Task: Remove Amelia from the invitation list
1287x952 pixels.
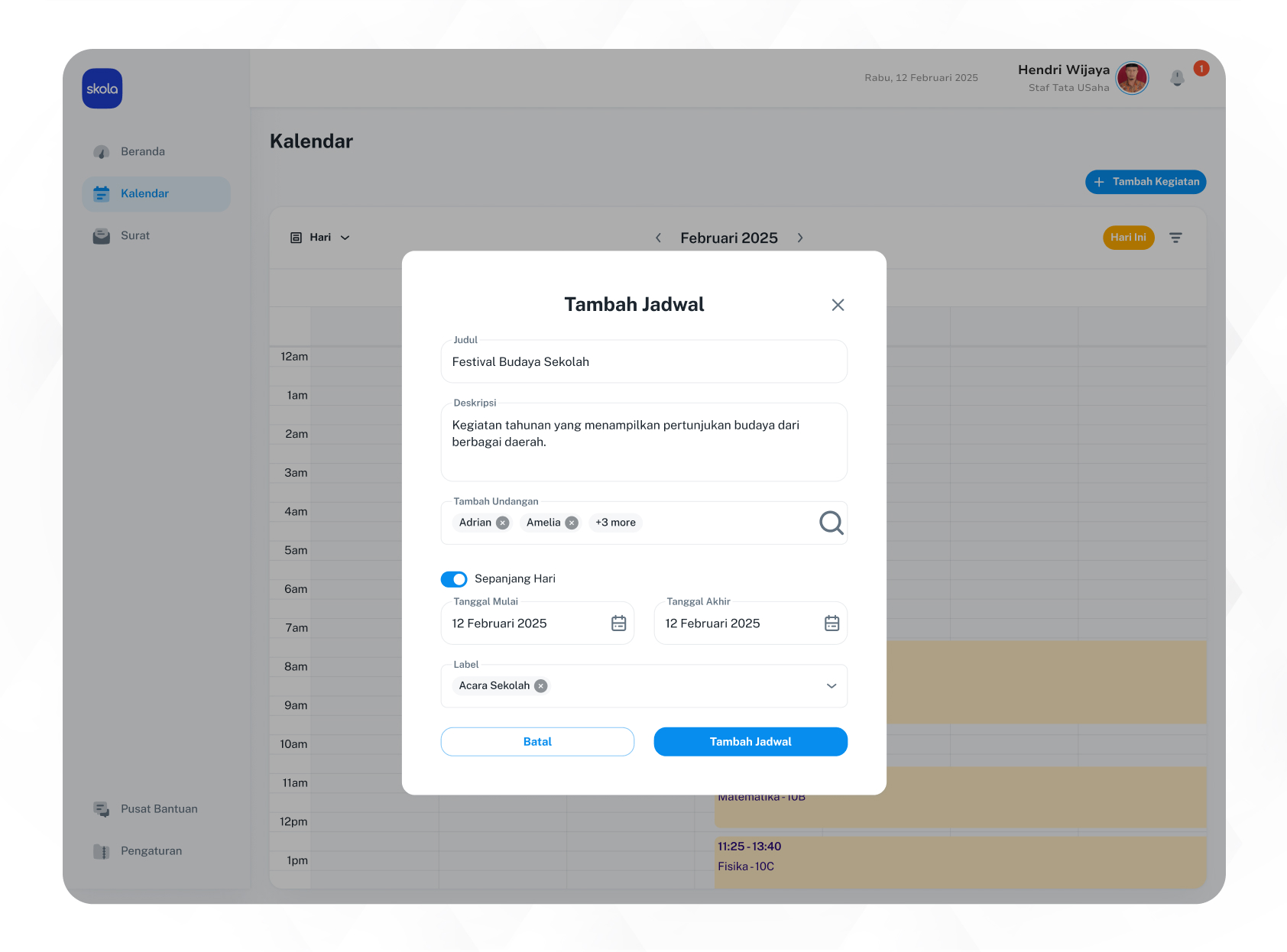Action: tap(572, 523)
